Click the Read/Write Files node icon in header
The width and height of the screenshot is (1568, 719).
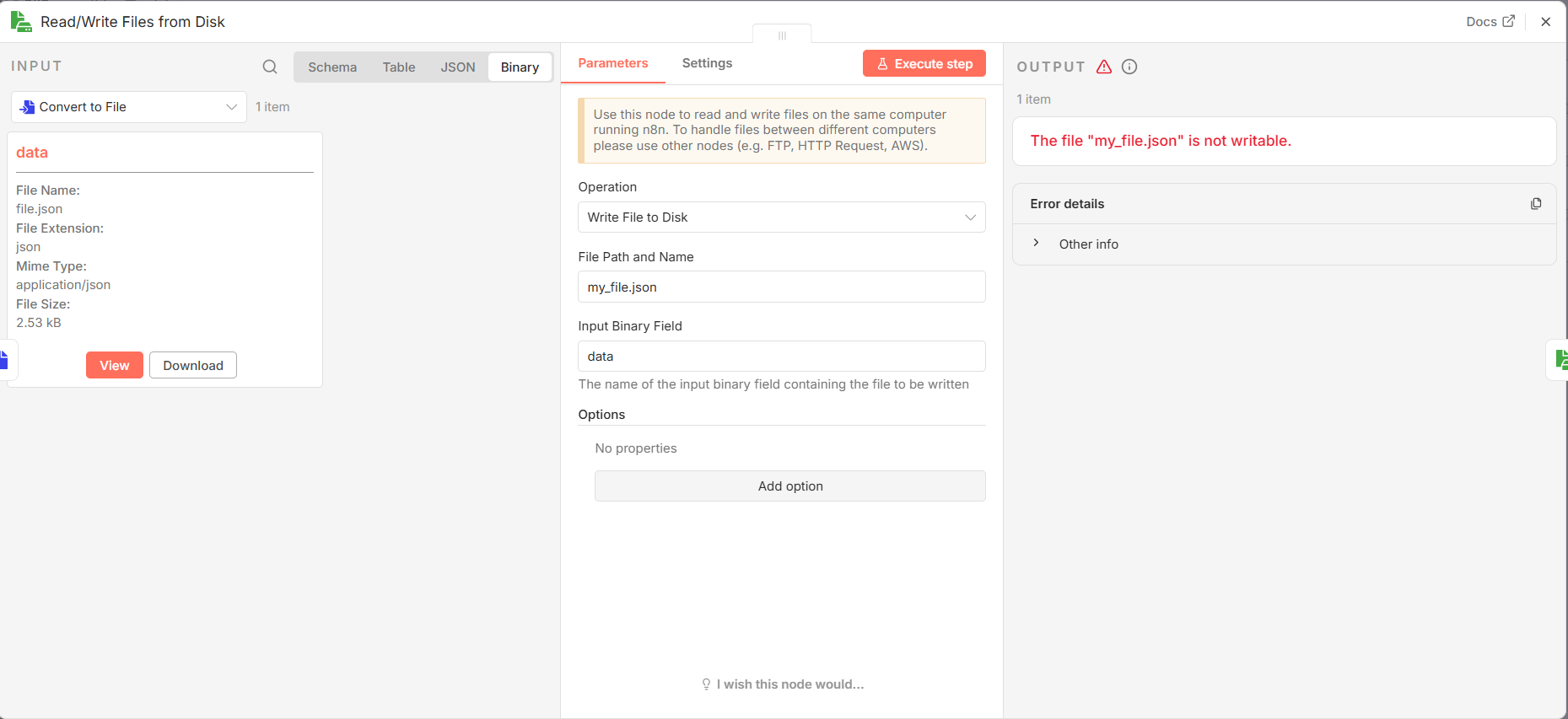point(21,22)
